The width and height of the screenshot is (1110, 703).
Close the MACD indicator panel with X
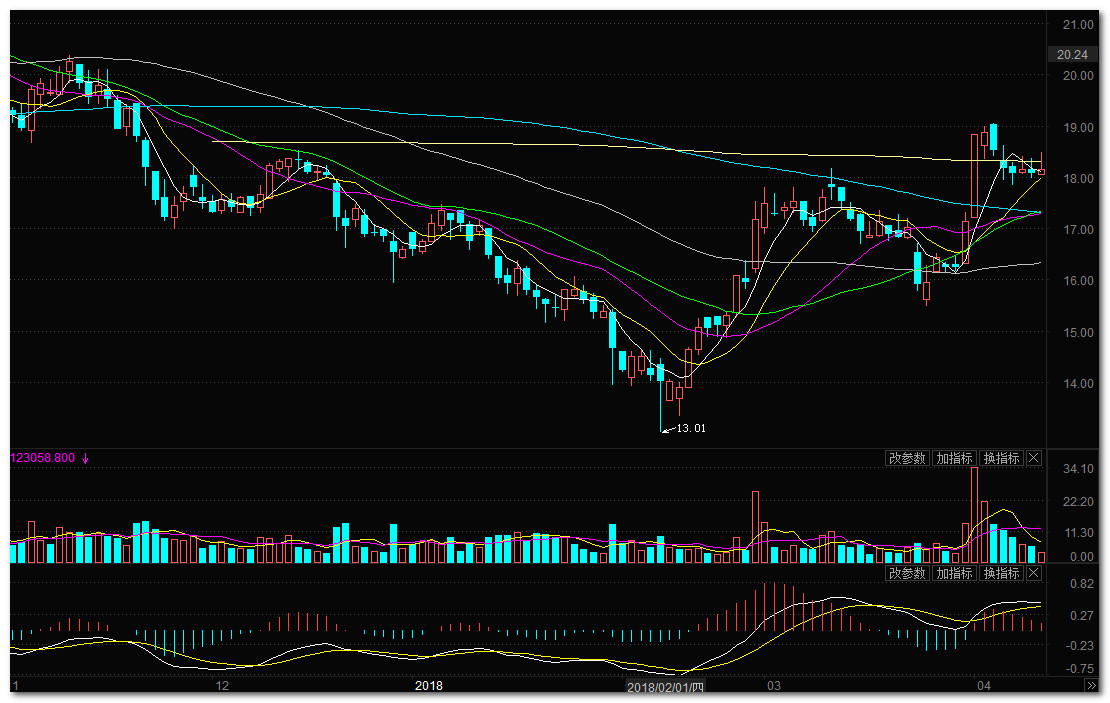click(1034, 573)
